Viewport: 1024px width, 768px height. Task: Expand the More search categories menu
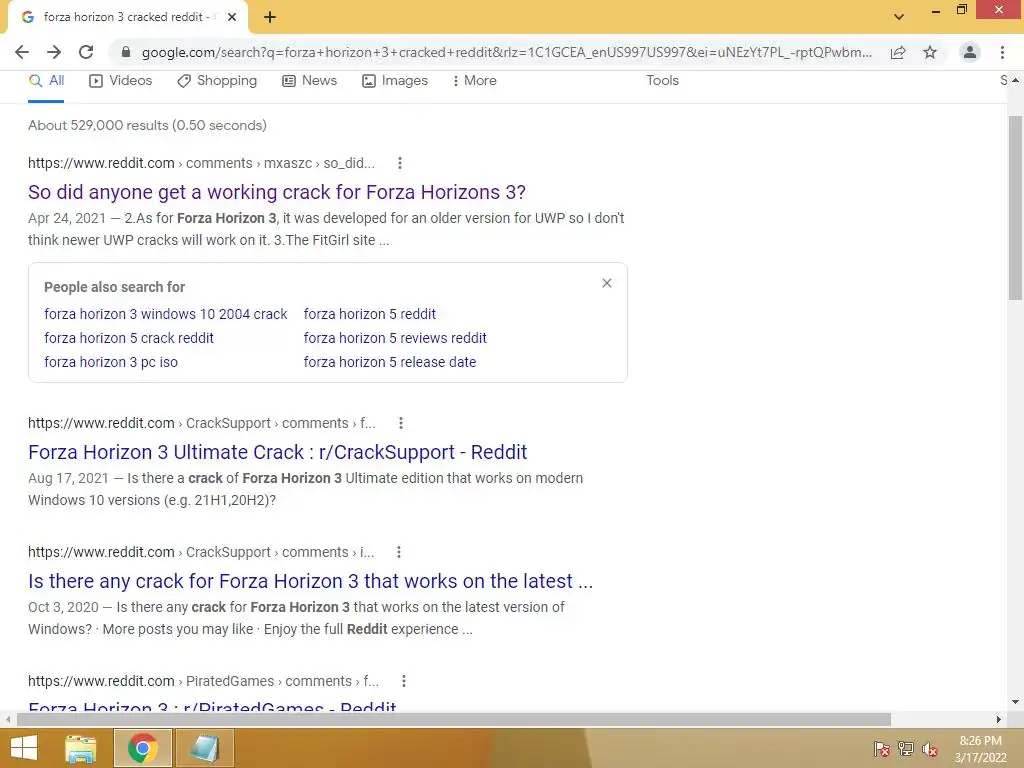pos(475,81)
